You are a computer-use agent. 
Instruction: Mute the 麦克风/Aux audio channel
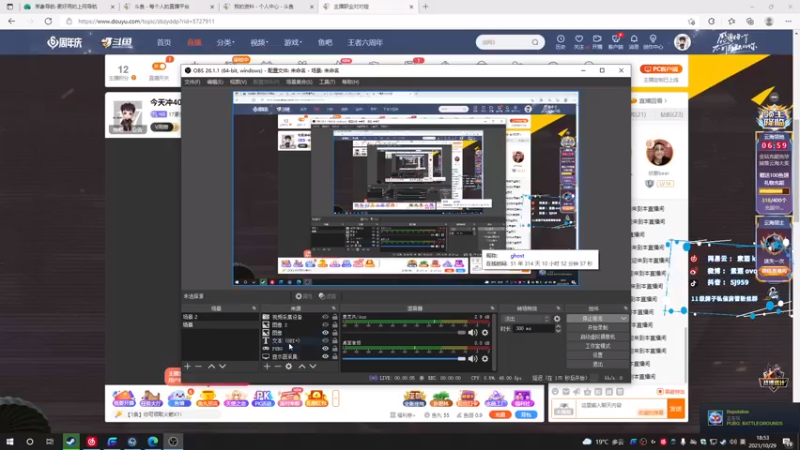[473, 333]
